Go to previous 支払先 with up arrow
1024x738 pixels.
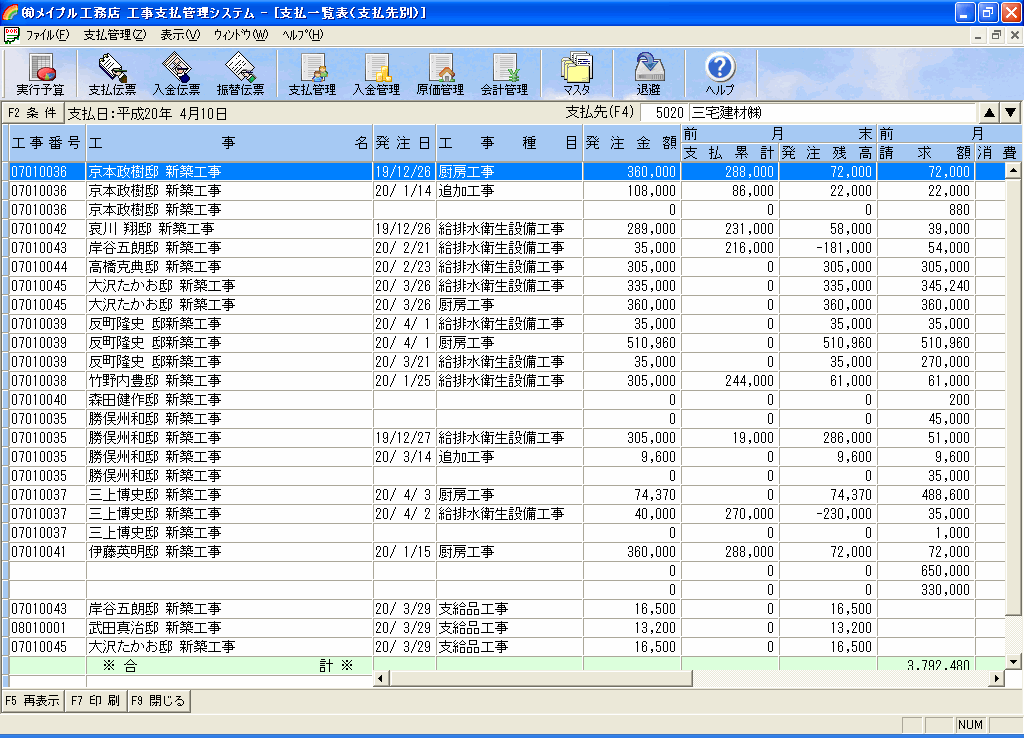pos(989,113)
